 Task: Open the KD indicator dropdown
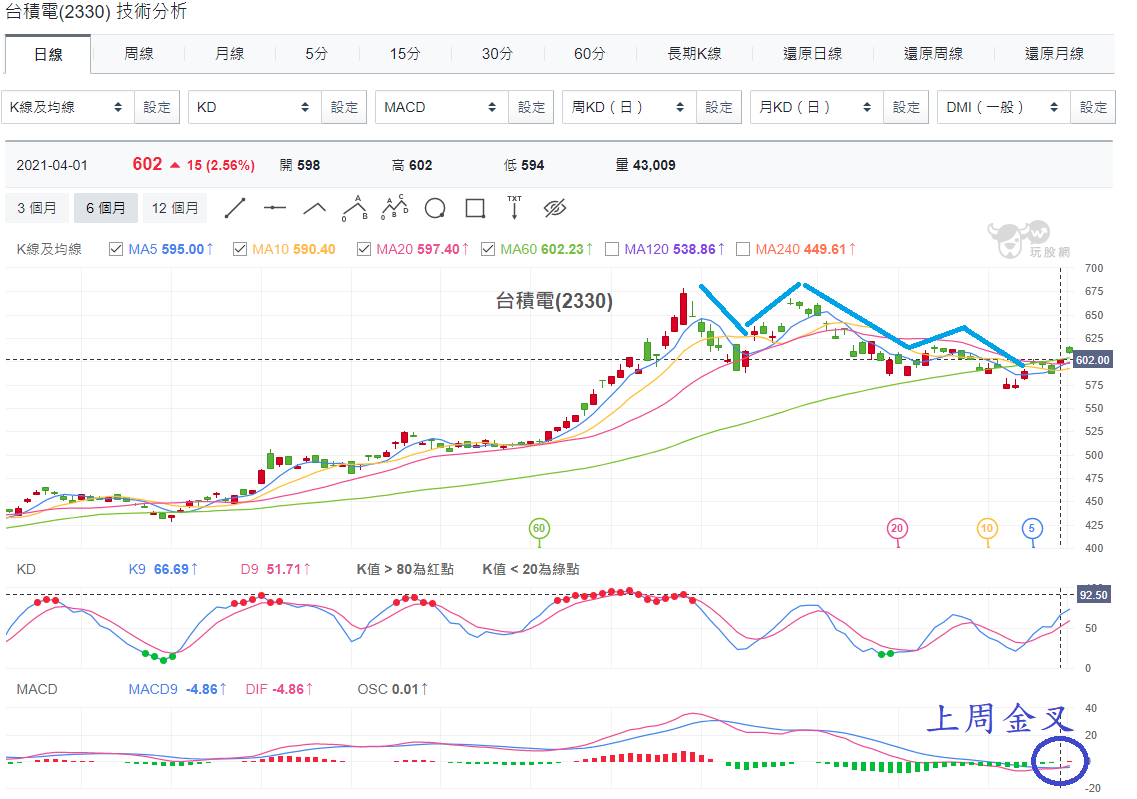(255, 107)
